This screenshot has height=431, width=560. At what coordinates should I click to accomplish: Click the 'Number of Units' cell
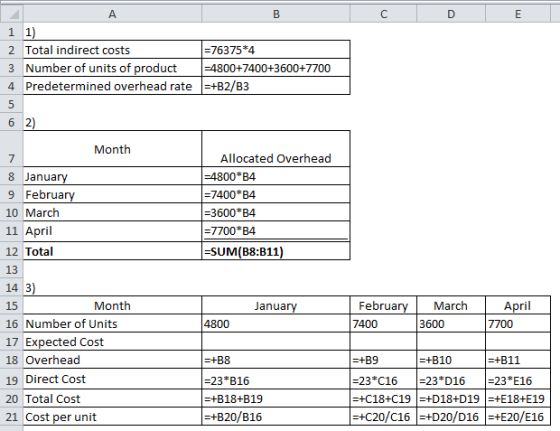click(x=112, y=324)
